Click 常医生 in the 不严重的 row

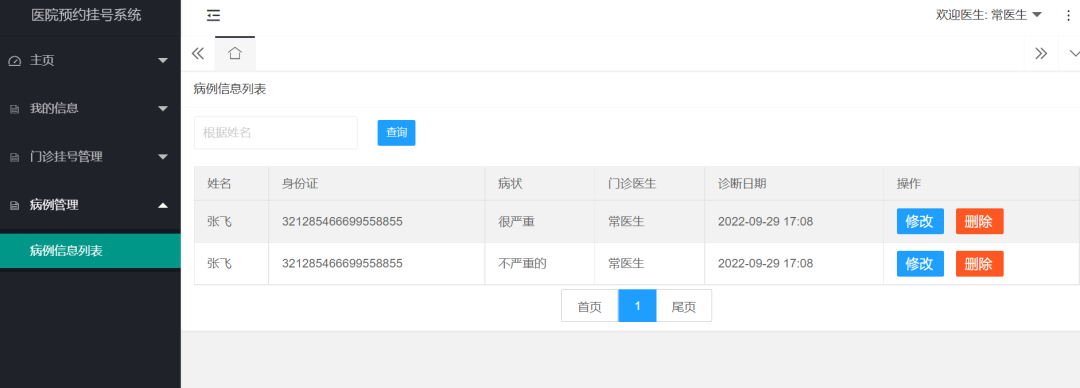(x=626, y=263)
